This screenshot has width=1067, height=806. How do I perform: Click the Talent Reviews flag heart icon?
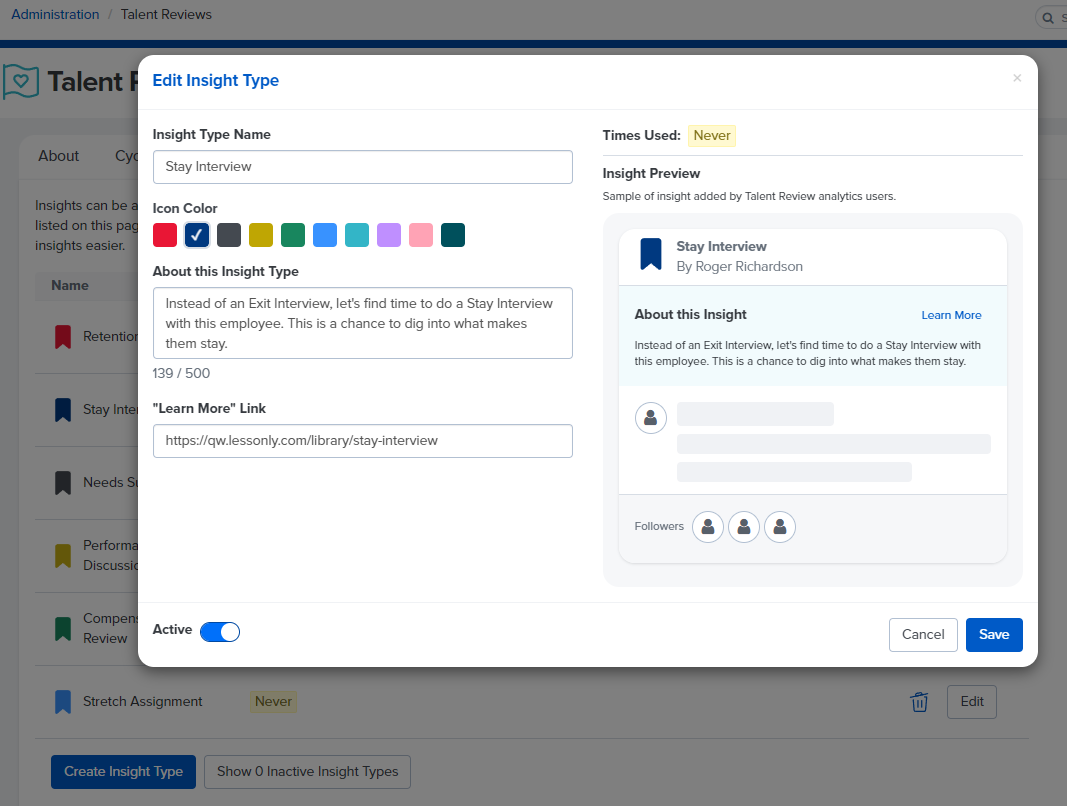coord(20,82)
